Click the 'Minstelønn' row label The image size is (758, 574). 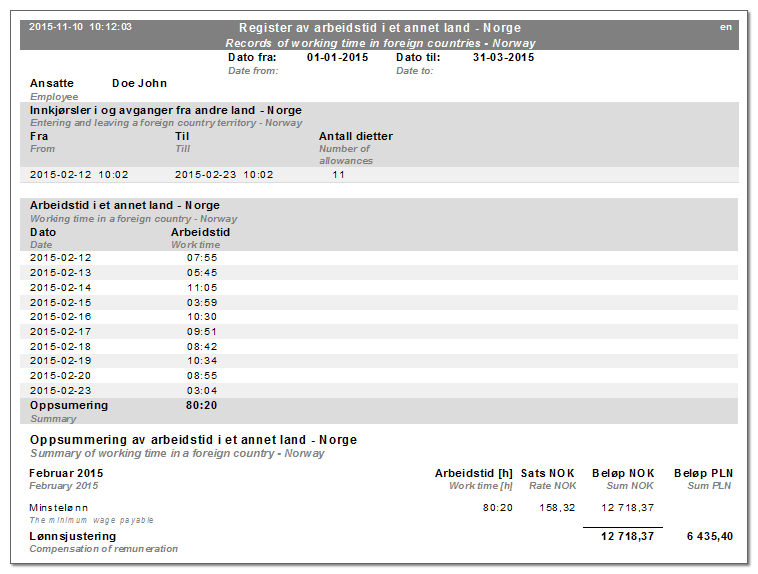point(58,508)
